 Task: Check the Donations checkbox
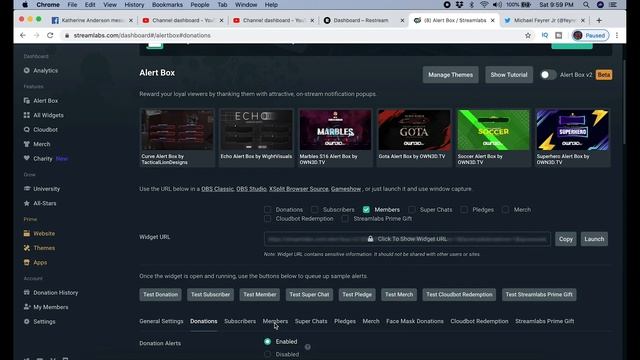pos(267,209)
